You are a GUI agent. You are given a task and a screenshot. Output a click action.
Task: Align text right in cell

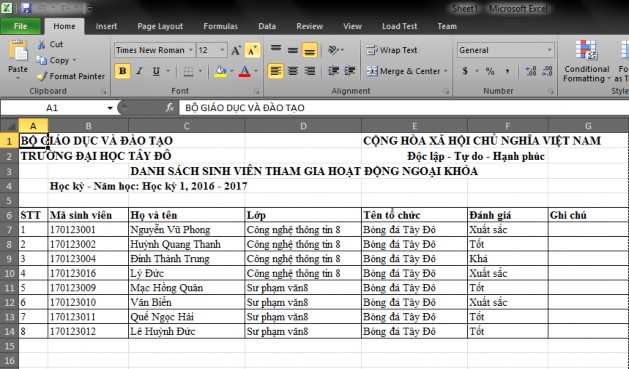click(309, 71)
